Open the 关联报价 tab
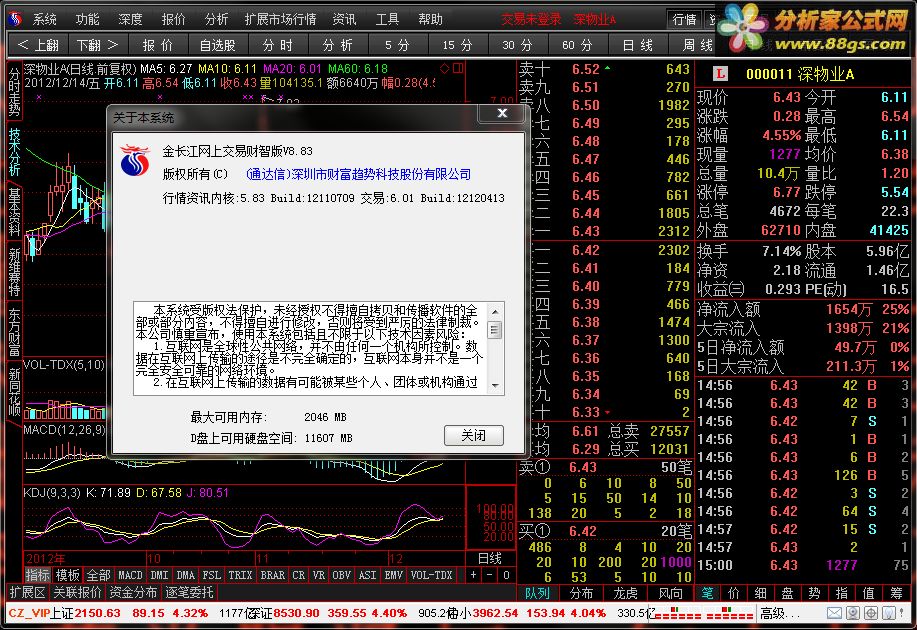 (77, 593)
